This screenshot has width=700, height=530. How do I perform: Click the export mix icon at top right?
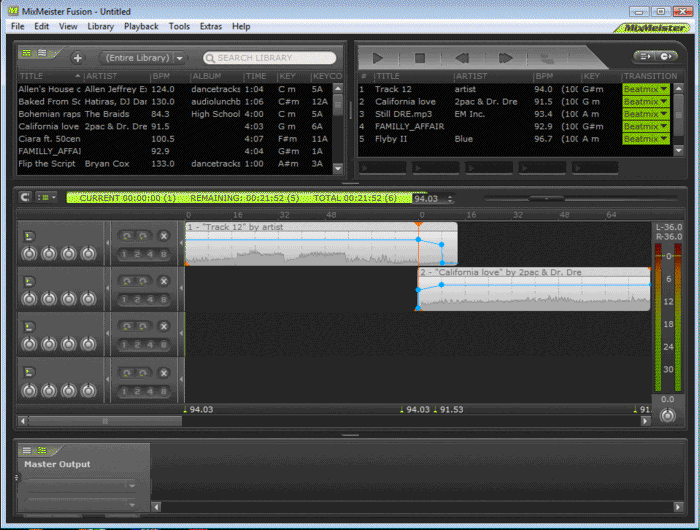click(666, 56)
